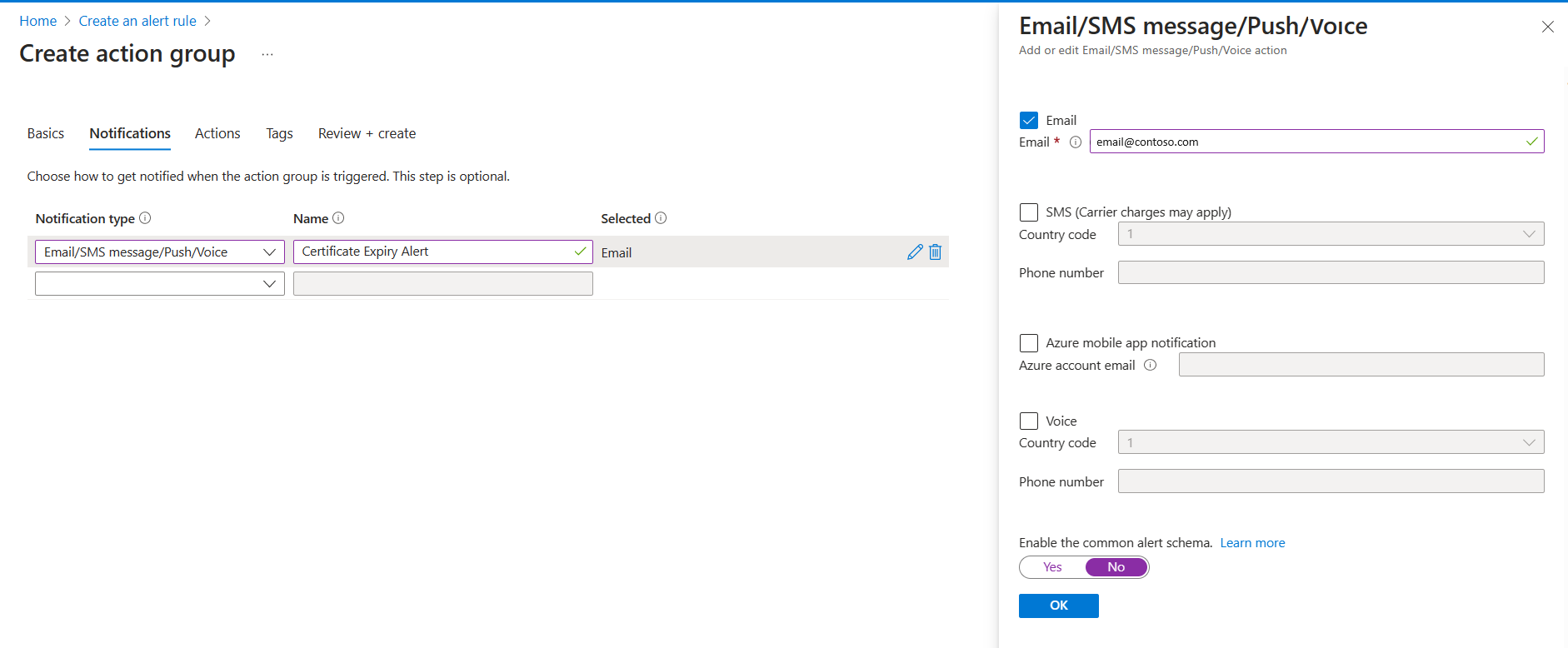This screenshot has height=648, width=1568.
Task: Click info icon next to Selected header
Action: point(661,218)
